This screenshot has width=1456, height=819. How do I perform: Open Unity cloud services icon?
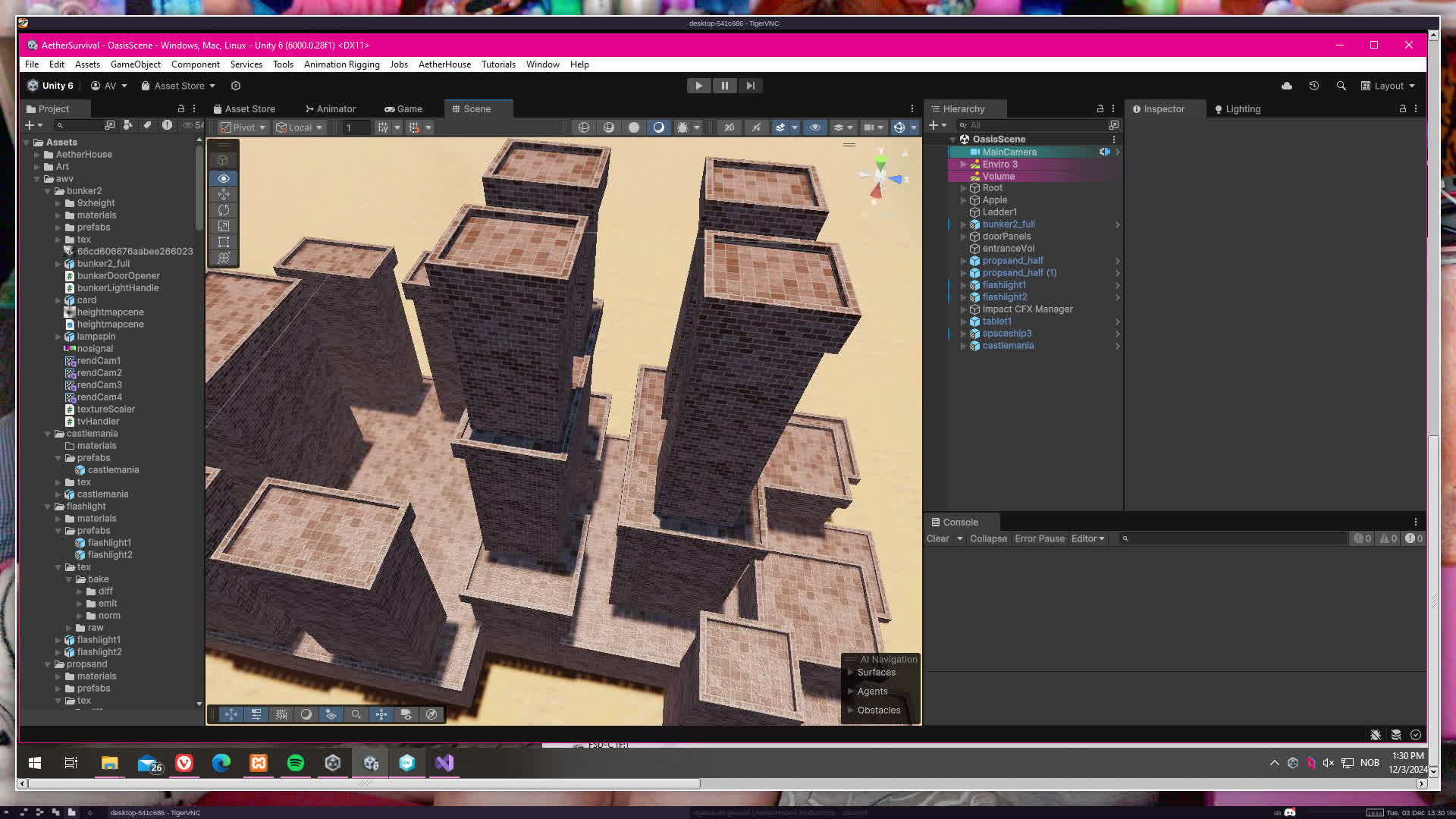coord(1287,86)
